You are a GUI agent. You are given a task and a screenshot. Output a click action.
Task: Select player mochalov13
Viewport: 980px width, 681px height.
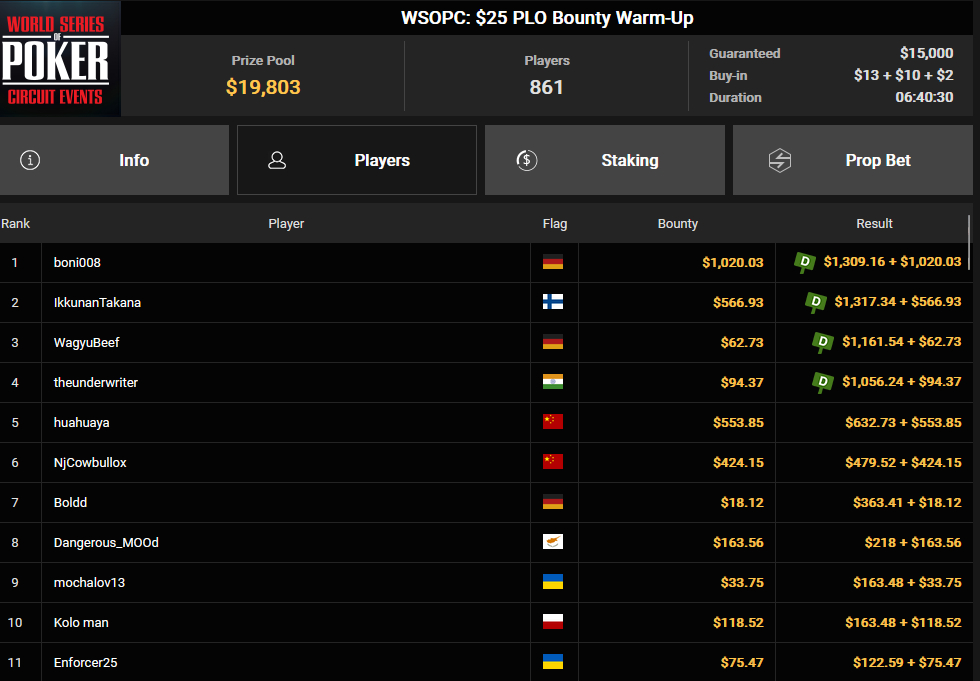[89, 582]
